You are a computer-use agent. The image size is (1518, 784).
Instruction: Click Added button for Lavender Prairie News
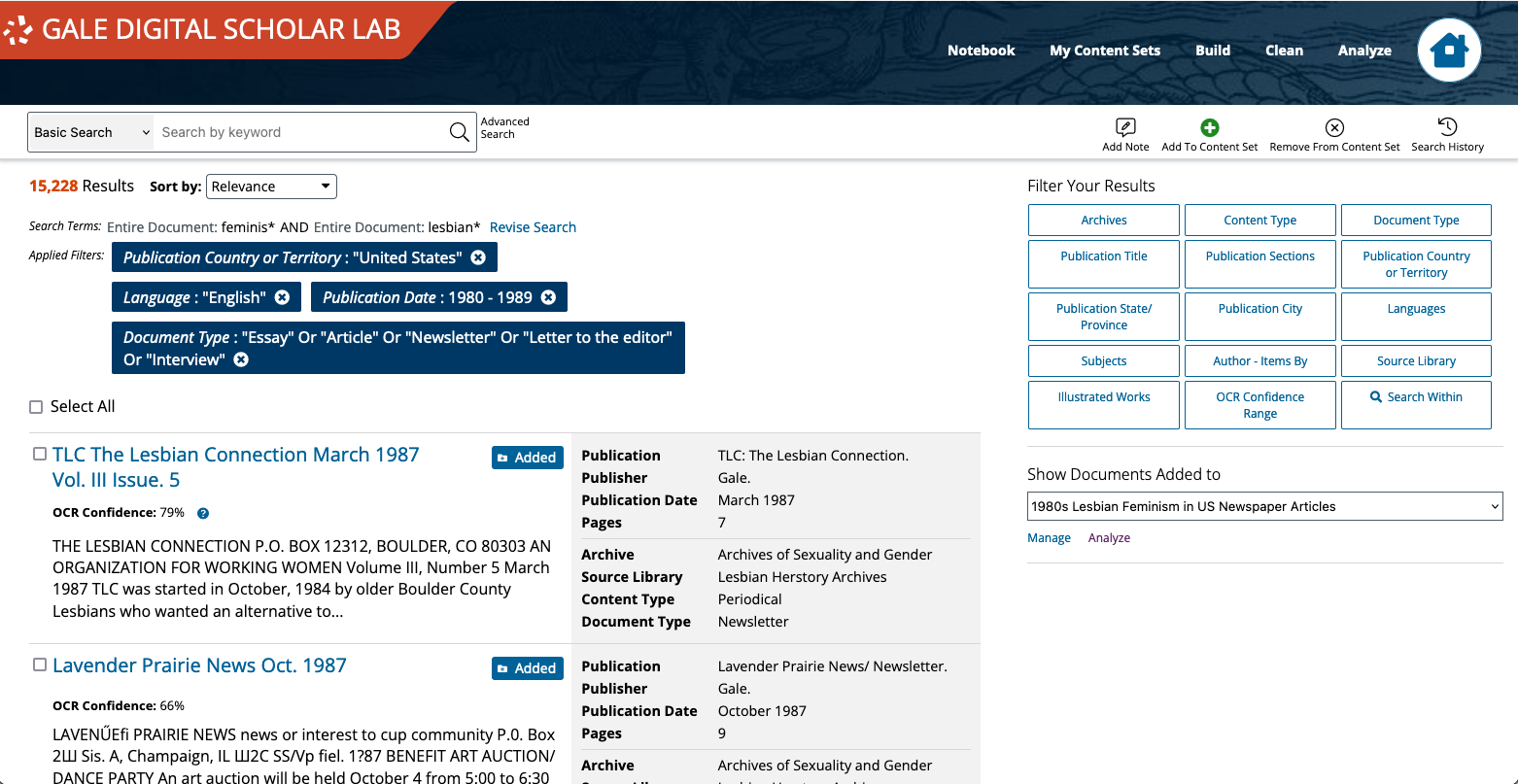(x=528, y=668)
